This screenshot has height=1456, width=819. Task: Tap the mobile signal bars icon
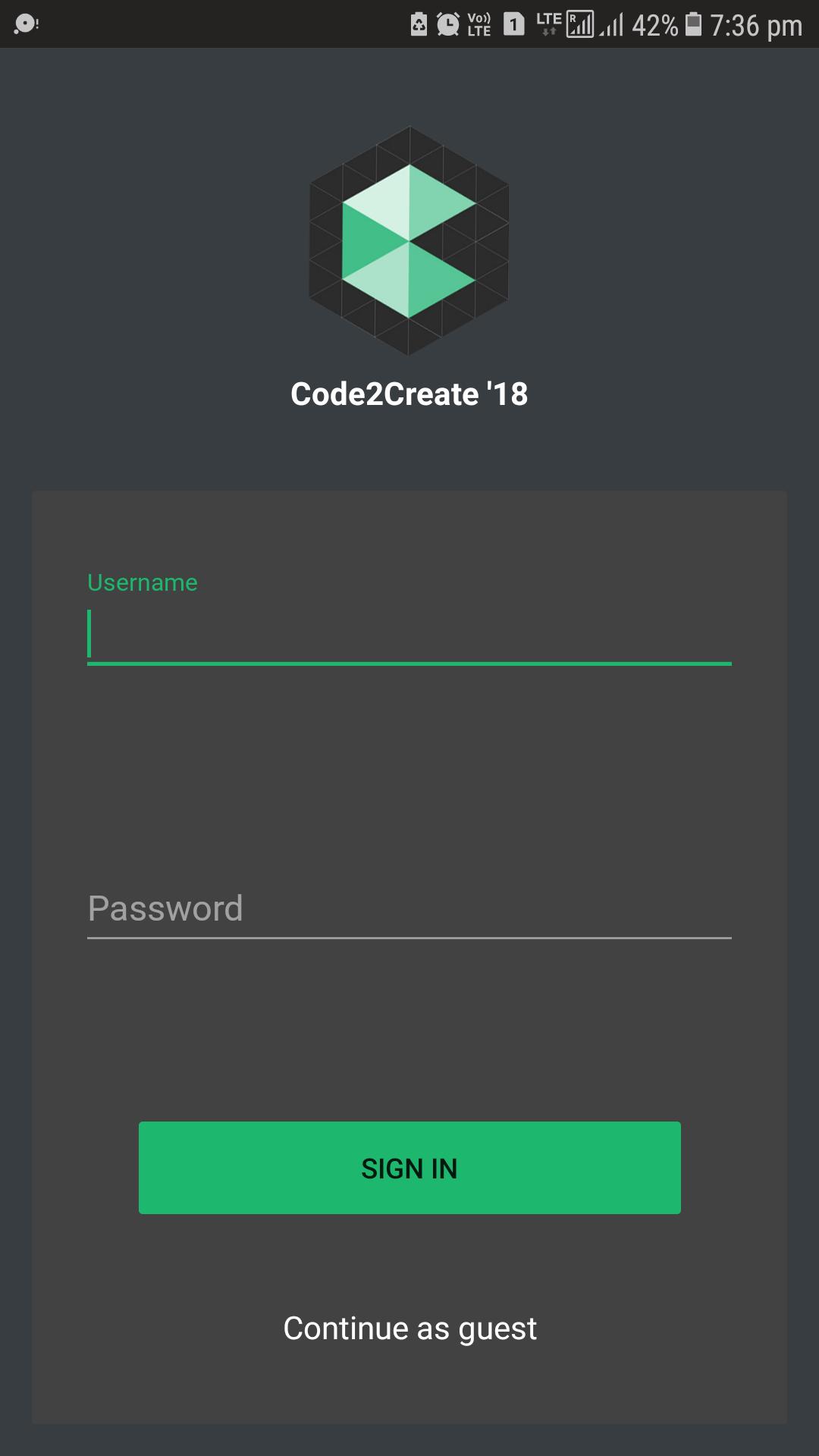point(611,24)
